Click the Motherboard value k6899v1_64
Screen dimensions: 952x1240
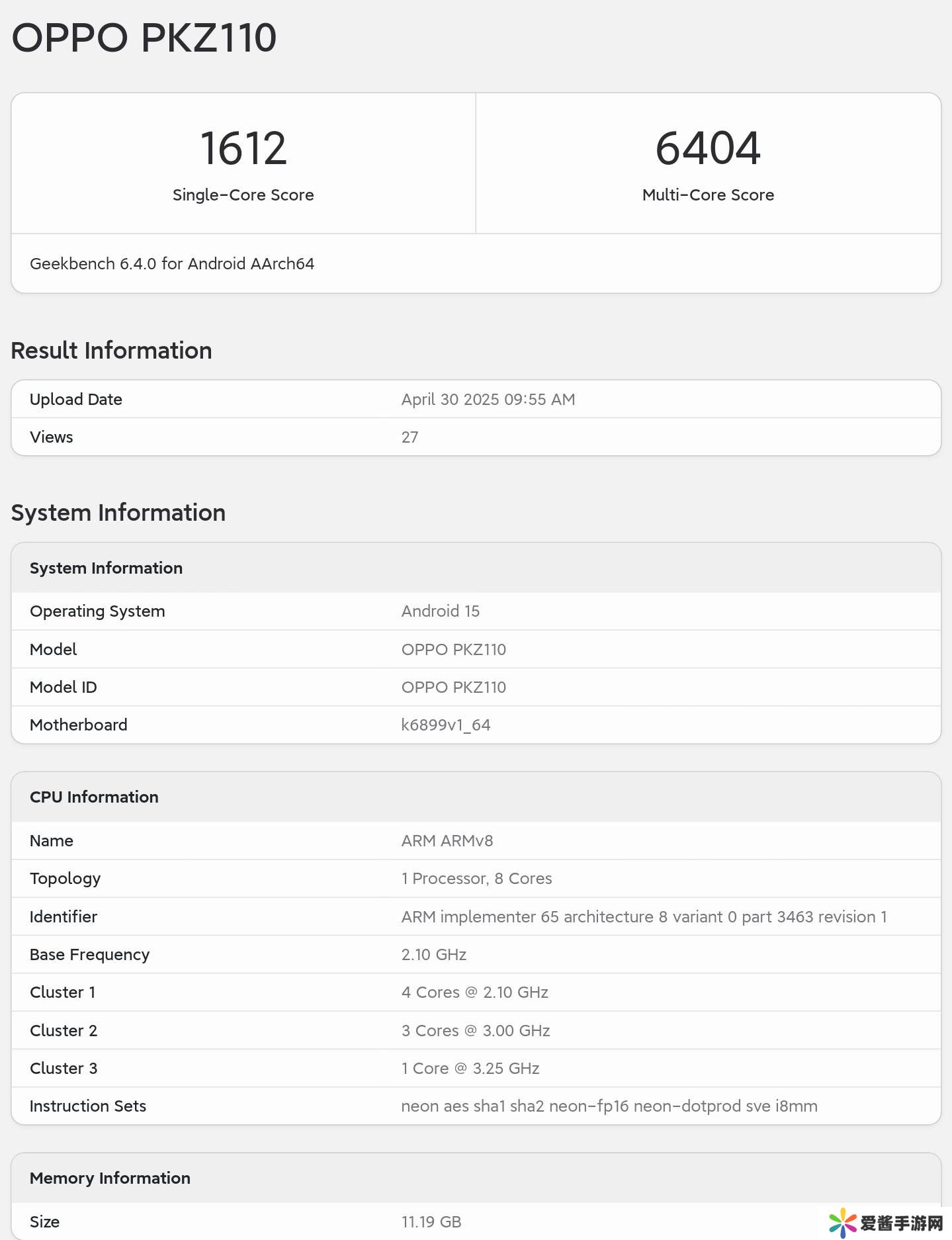(445, 725)
